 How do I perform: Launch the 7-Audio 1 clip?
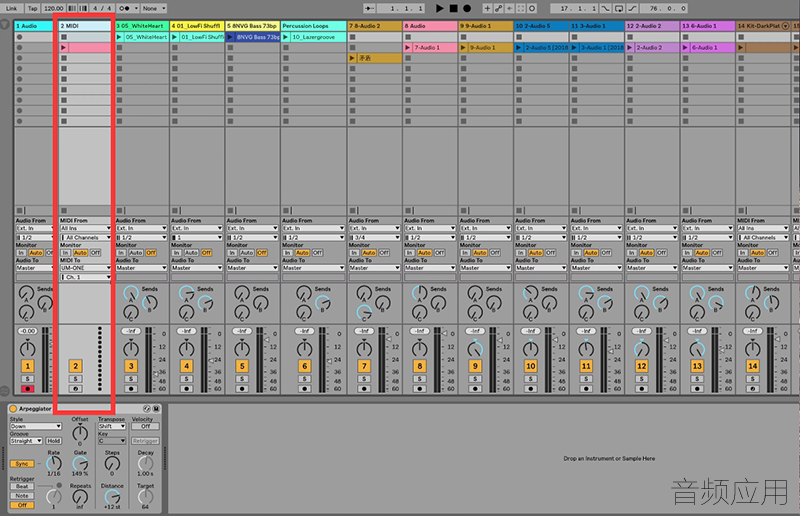pyautogui.click(x=408, y=47)
